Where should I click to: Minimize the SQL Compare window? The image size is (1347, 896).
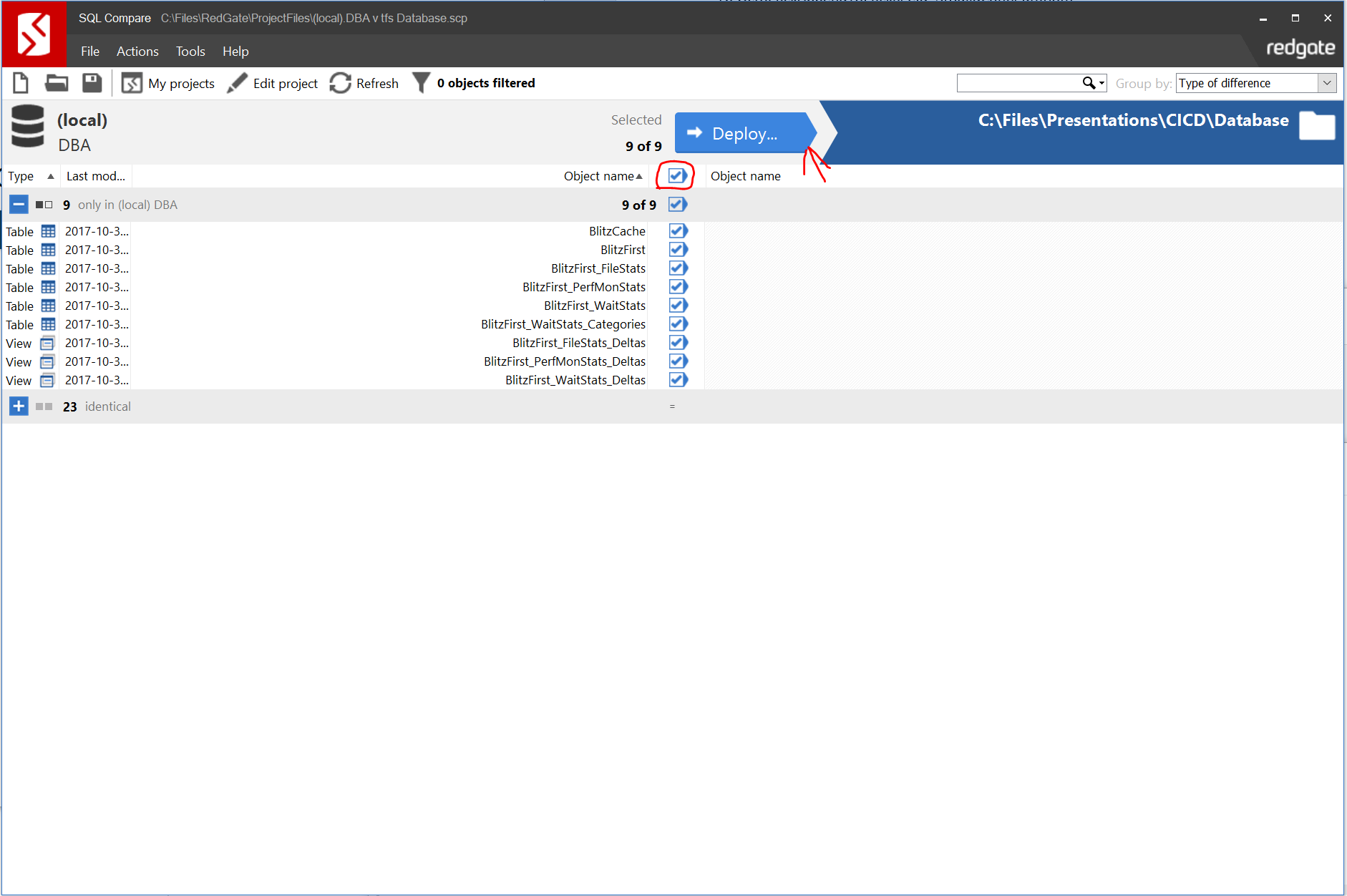(1263, 19)
